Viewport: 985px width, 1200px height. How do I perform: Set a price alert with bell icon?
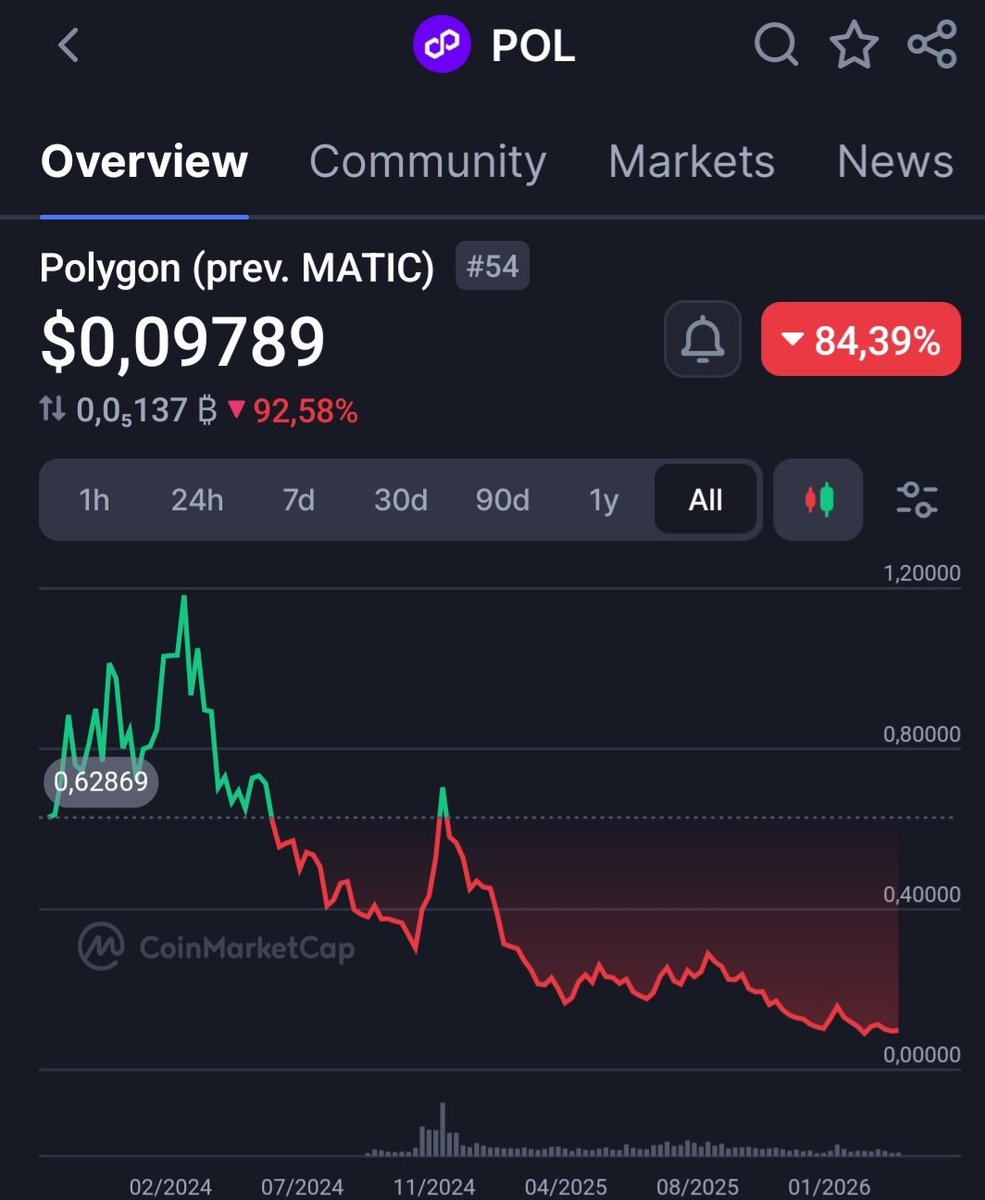tap(703, 339)
